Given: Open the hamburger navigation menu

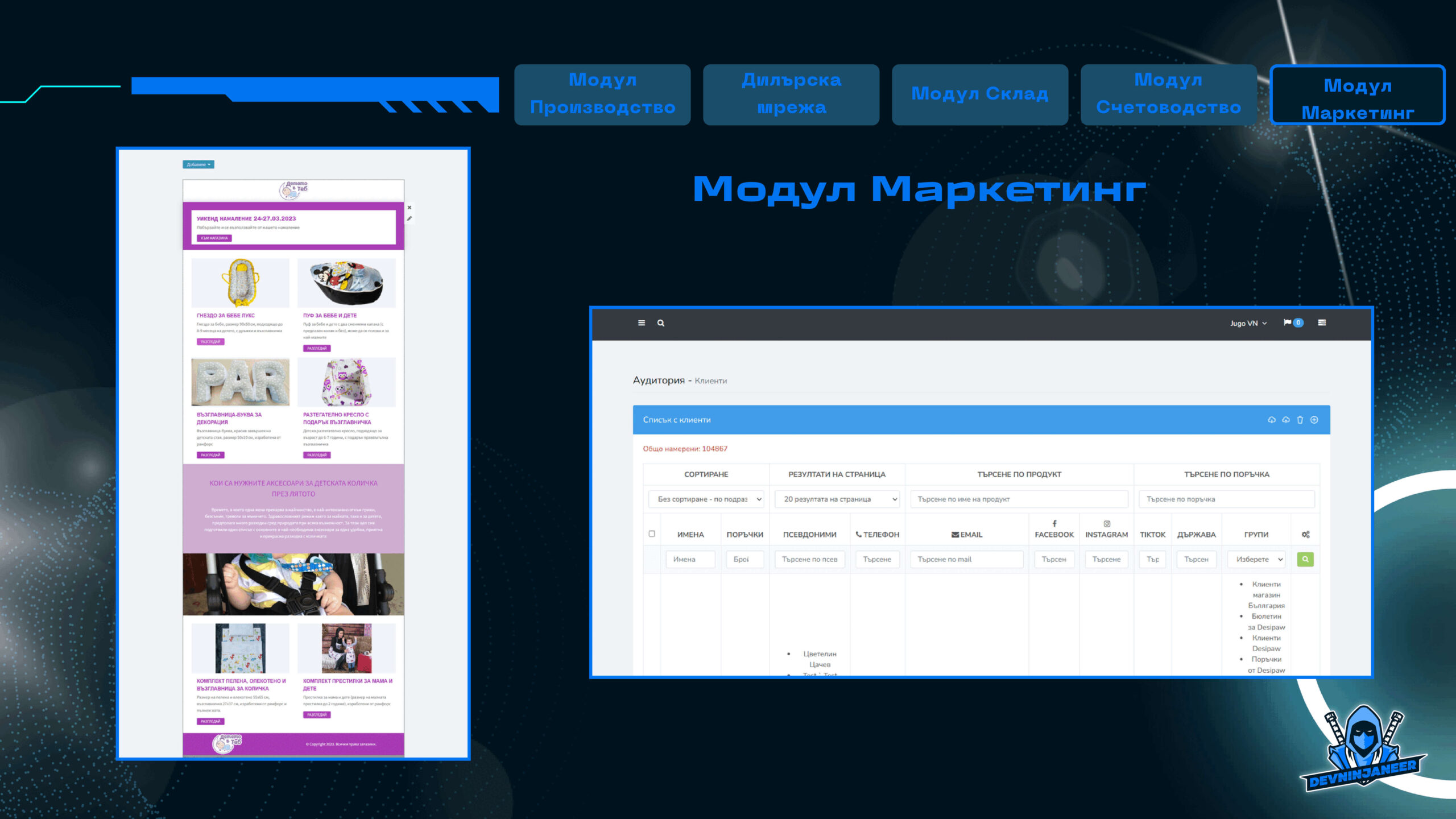Looking at the screenshot, I should point(641,322).
